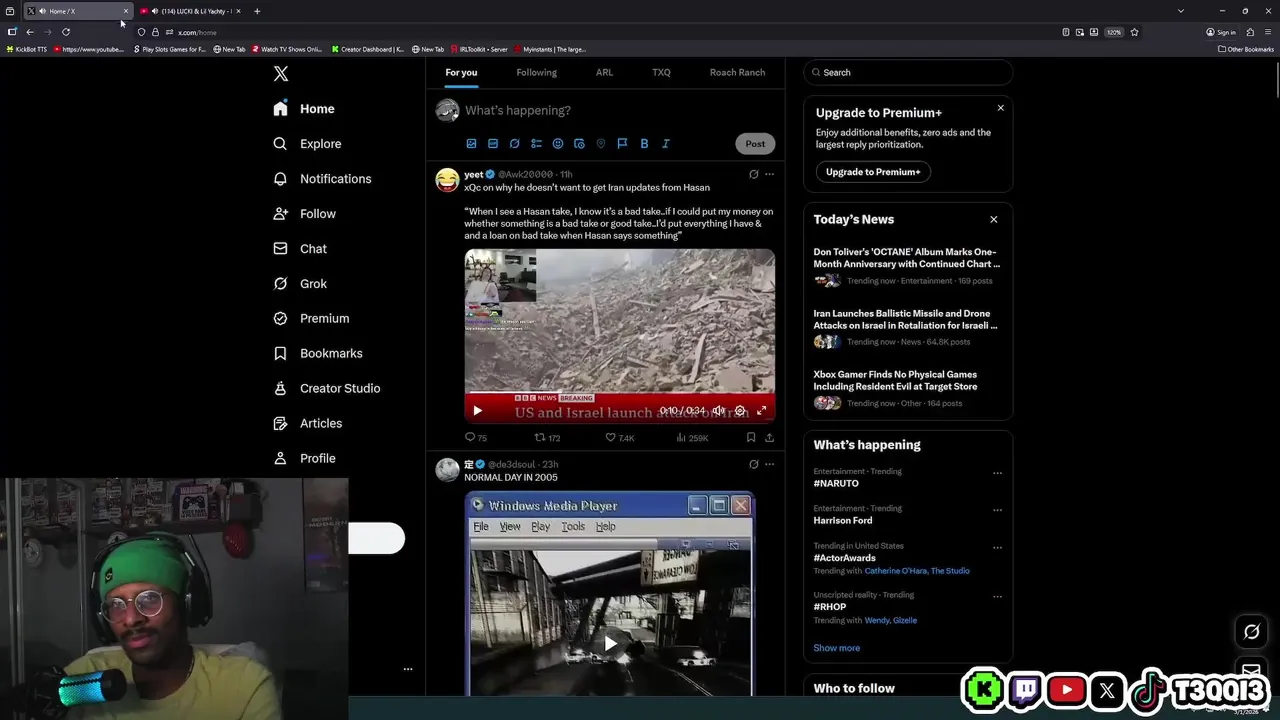1280x720 pixels.
Task: Like yeet's post with 7.4K likes
Action: [x=620, y=438]
